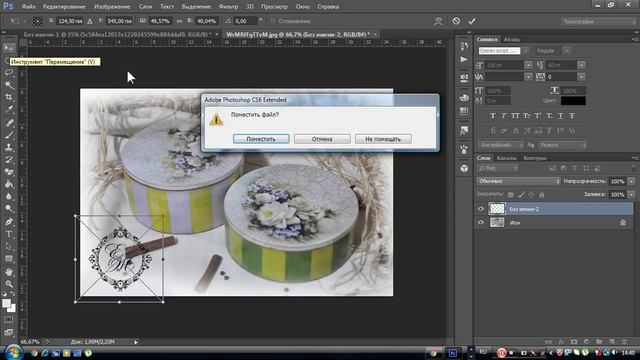Switch to warp mode icon

click(x=438, y=21)
